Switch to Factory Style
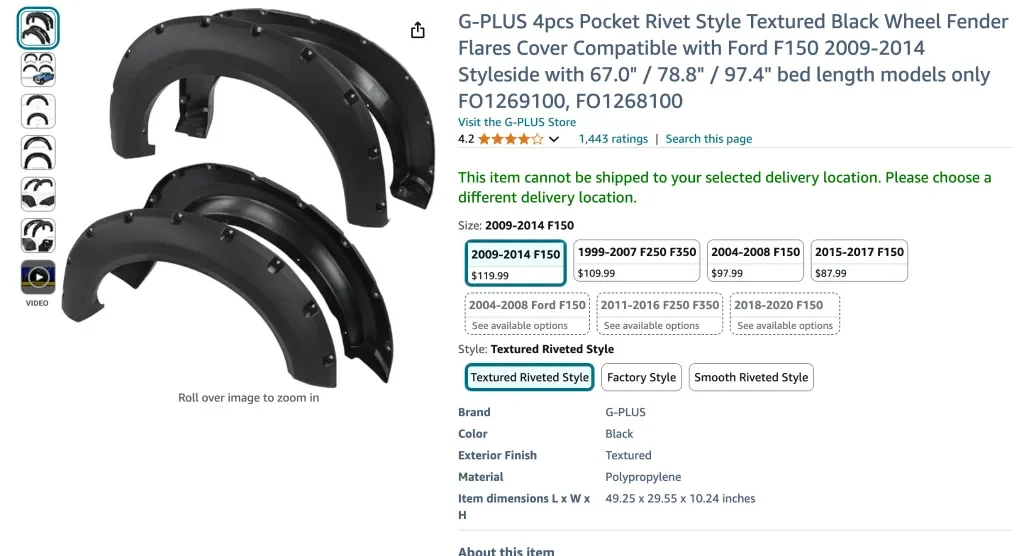The width and height of the screenshot is (1024, 556). point(641,377)
